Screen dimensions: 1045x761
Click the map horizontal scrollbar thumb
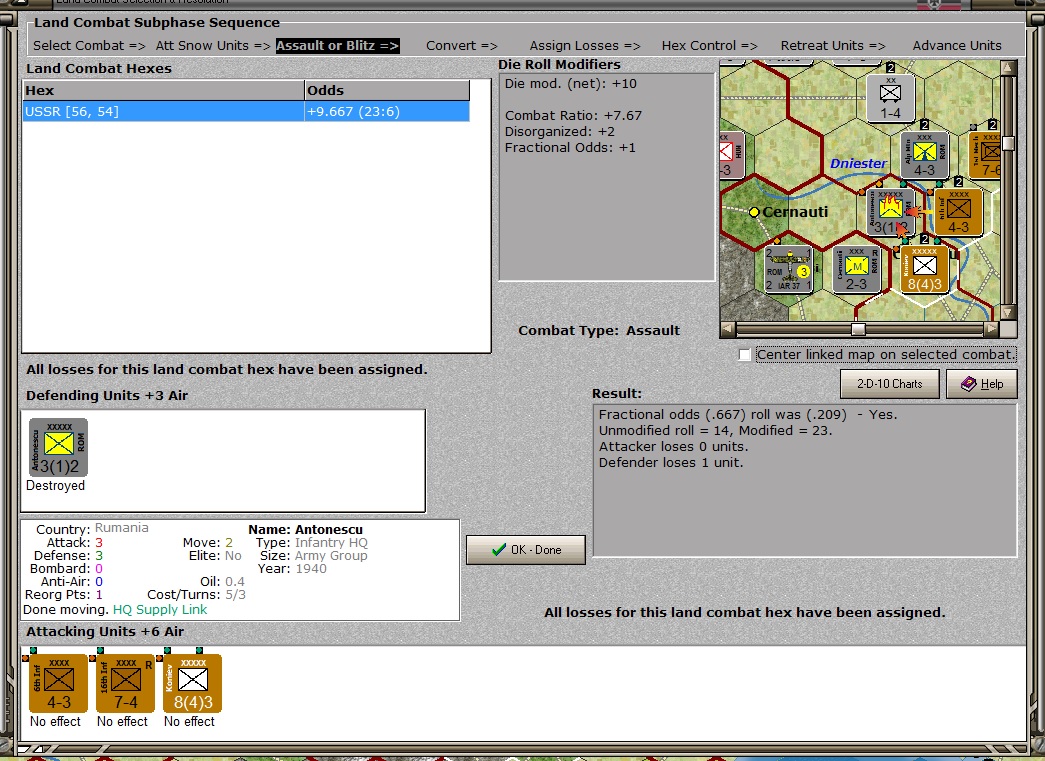(858, 329)
